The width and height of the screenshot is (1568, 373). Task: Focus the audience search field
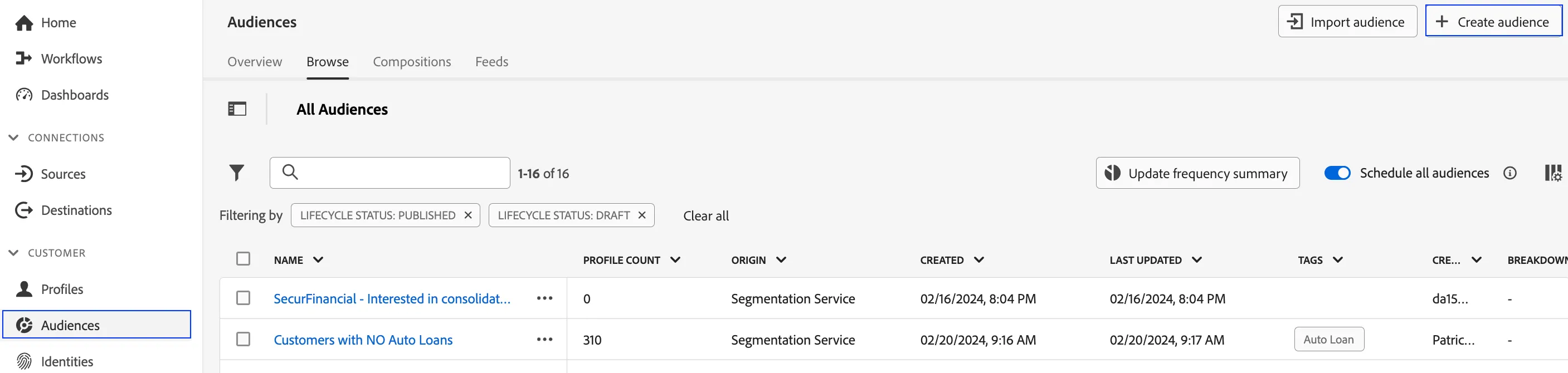point(389,173)
